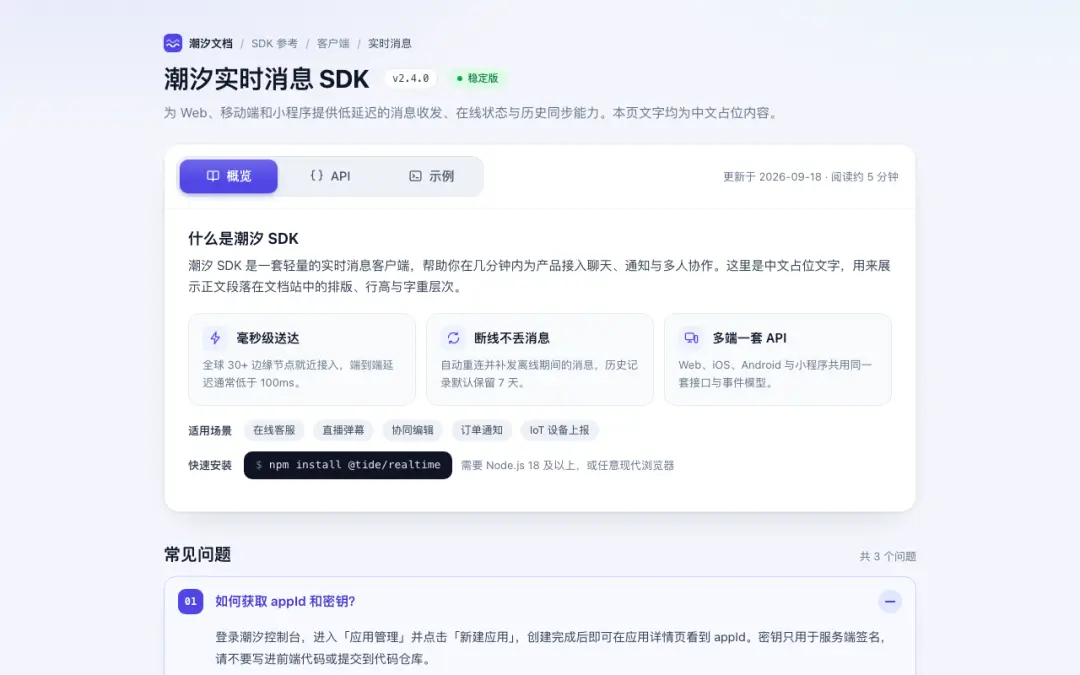Click the v2.4.0 version badge
This screenshot has height=675, width=1080.
411,79
